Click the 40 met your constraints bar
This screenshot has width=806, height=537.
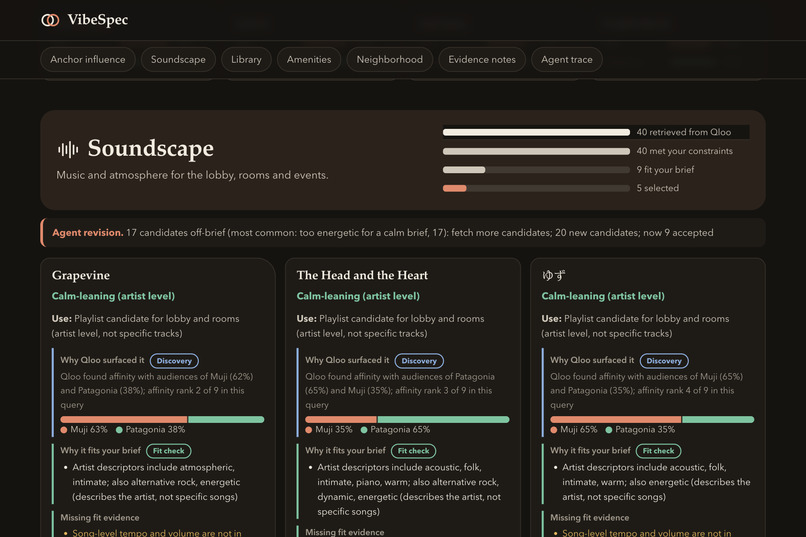point(536,151)
